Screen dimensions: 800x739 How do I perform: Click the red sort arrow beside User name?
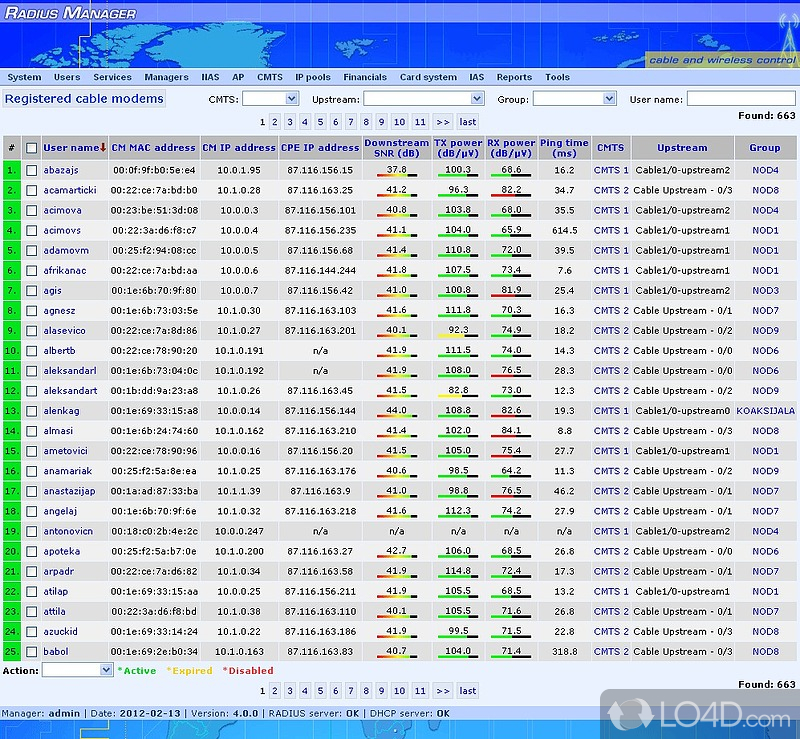pyautogui.click(x=103, y=148)
